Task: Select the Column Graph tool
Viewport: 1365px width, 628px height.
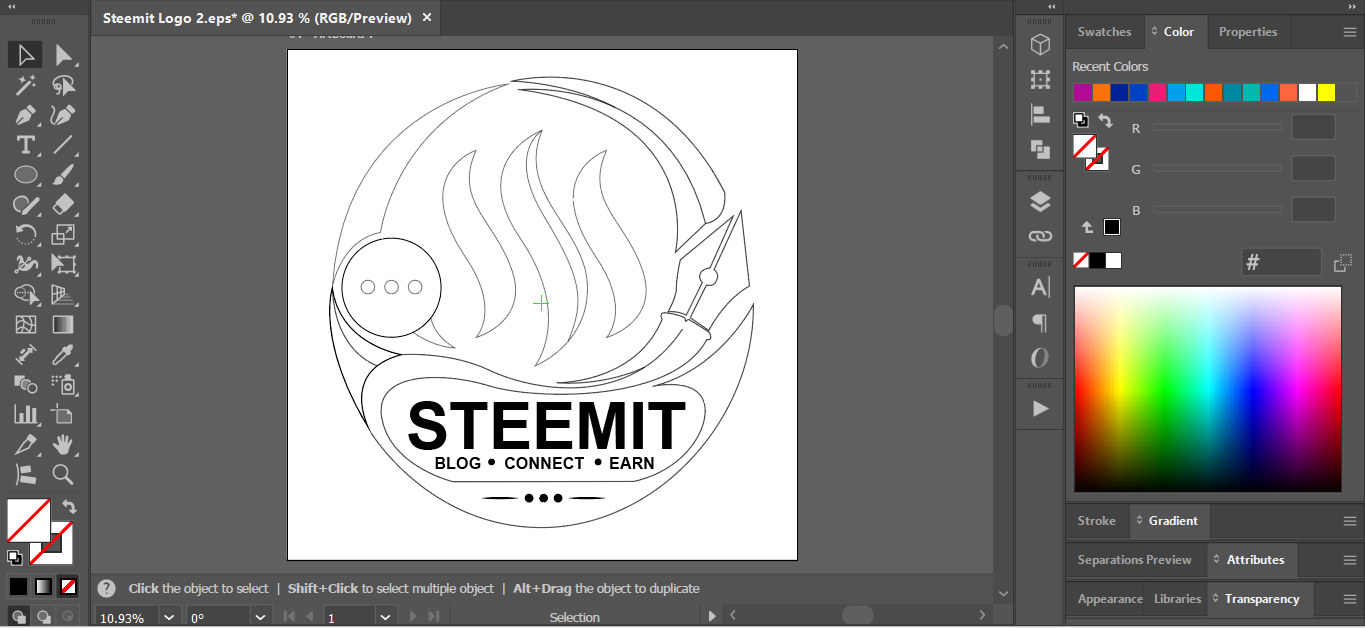Action: pos(26,414)
